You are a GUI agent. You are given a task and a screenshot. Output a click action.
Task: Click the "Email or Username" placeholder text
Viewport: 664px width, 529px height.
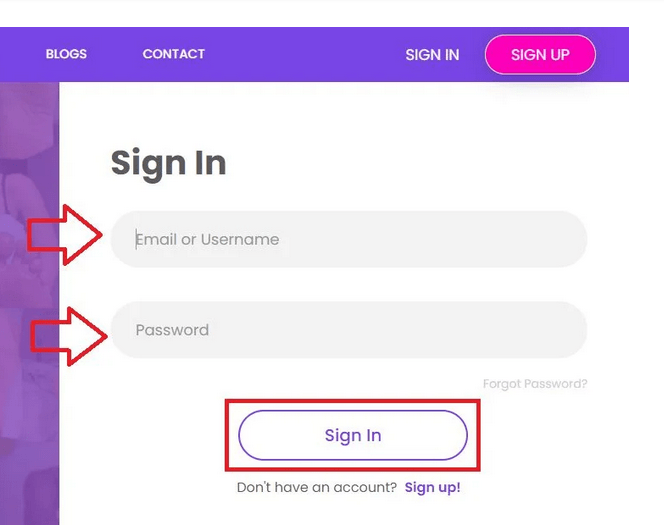pyautogui.click(x=208, y=240)
